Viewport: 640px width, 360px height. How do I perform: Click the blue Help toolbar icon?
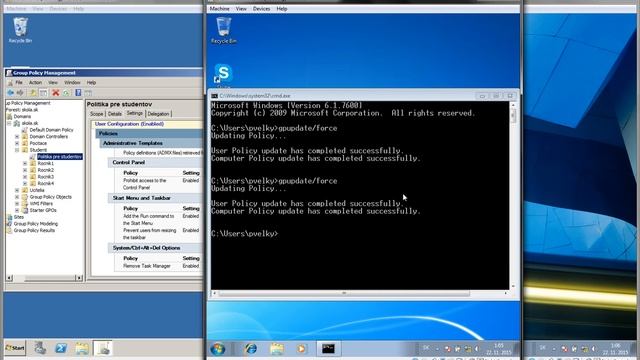[78, 93]
